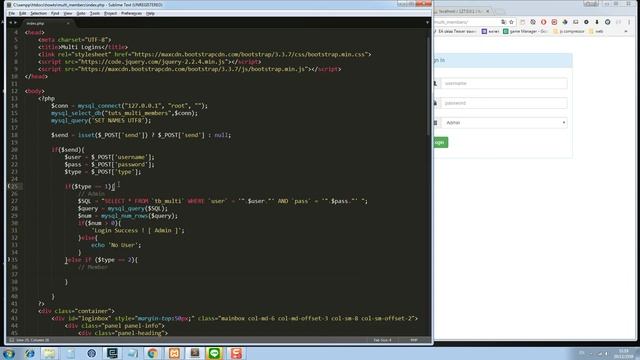Screen dimensions: 640x360
Task: Click the taskbar clock
Action: [x=624, y=353]
